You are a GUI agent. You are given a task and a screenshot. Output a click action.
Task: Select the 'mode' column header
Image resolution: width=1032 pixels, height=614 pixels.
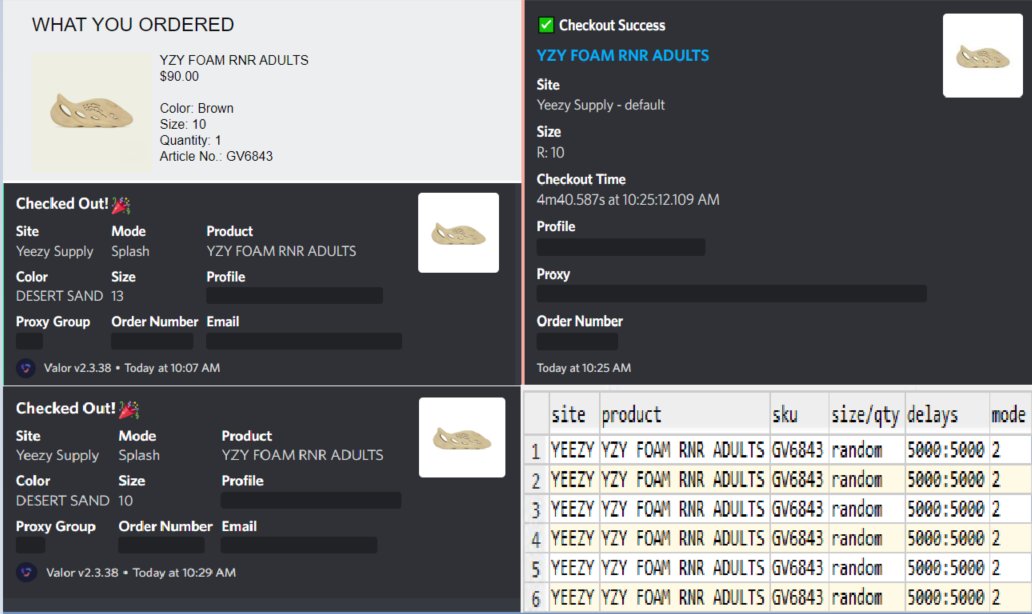click(x=1010, y=415)
